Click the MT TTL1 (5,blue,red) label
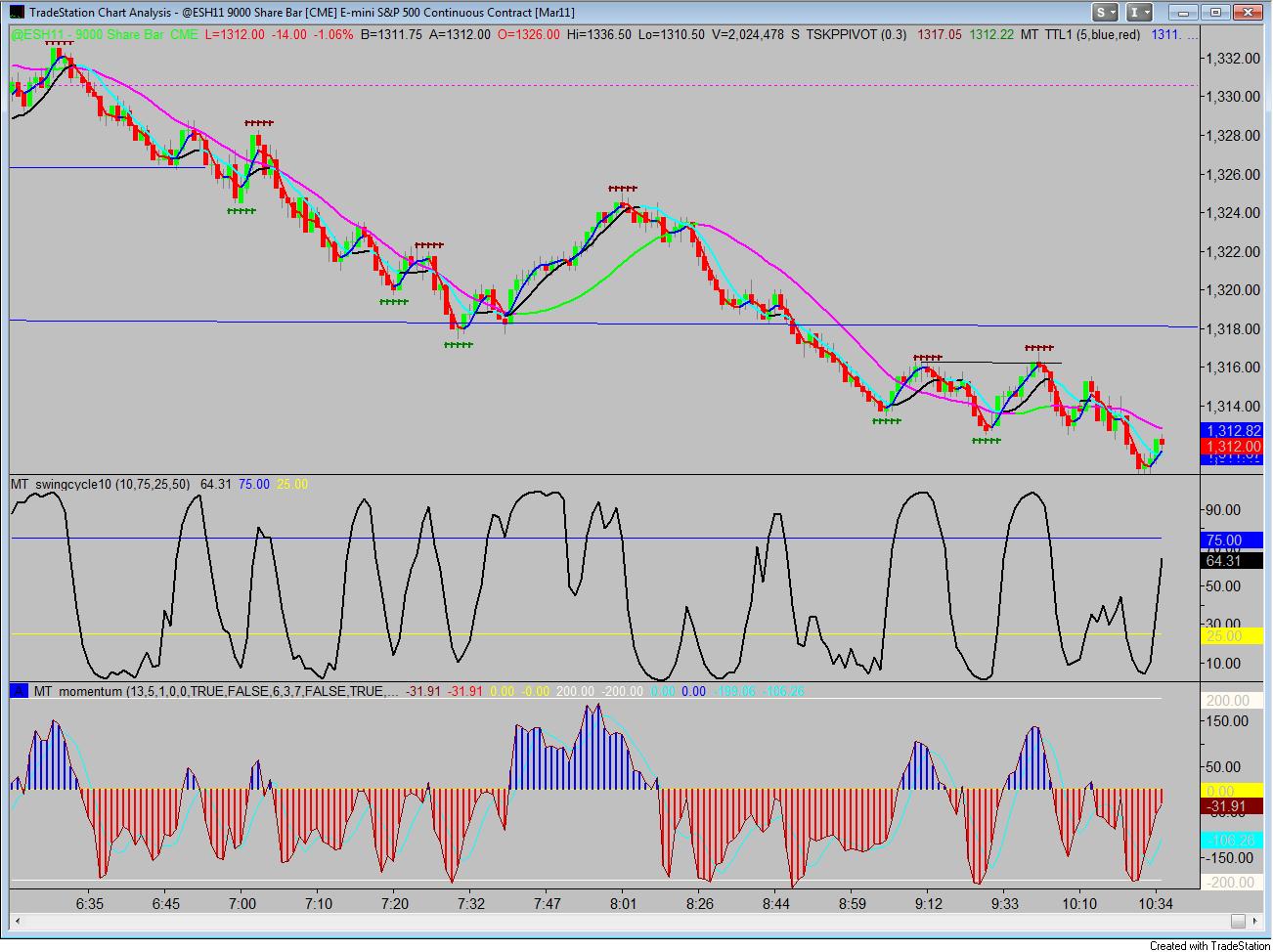1273x952 pixels. coord(1079,34)
